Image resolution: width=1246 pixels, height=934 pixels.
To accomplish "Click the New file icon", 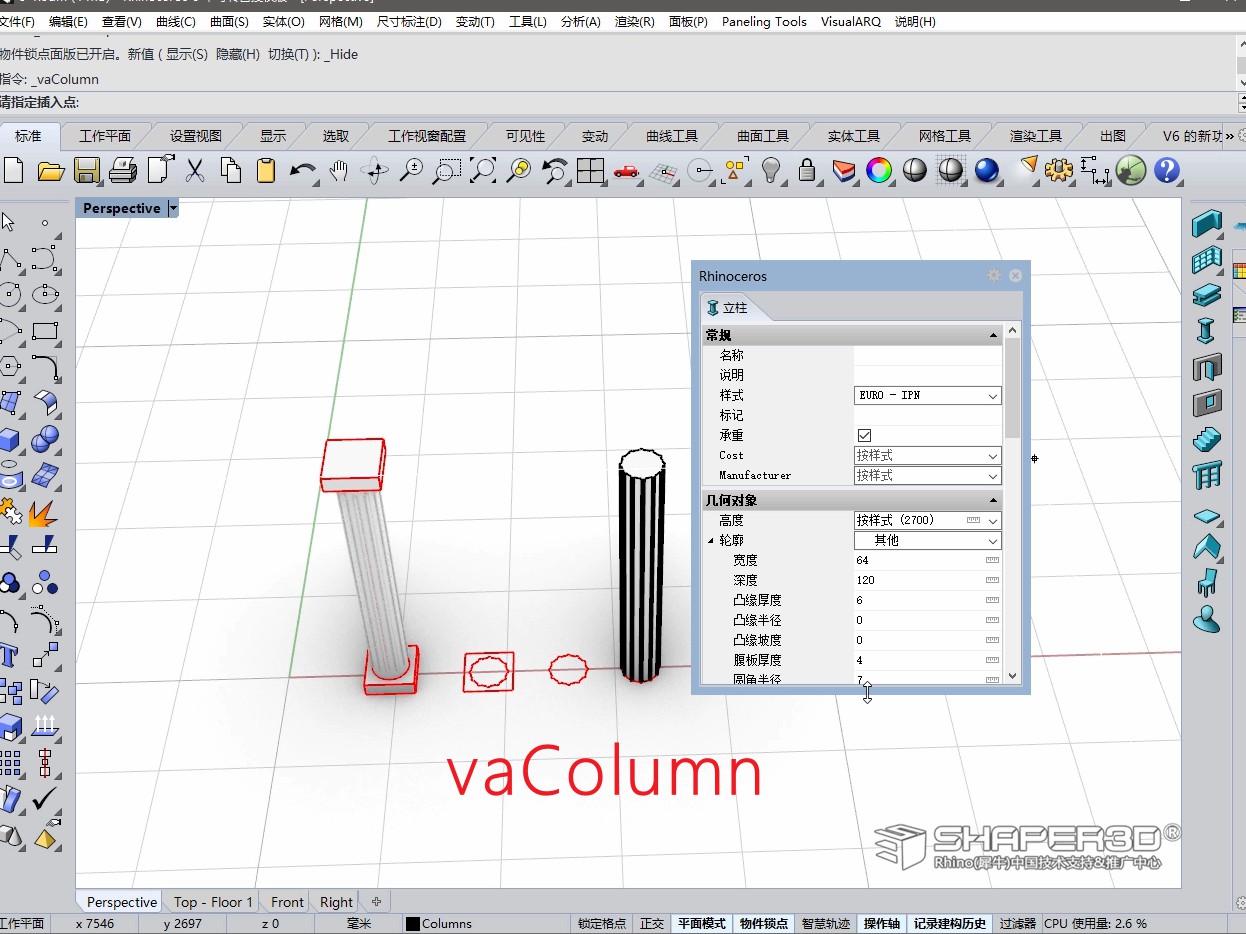I will [13, 170].
